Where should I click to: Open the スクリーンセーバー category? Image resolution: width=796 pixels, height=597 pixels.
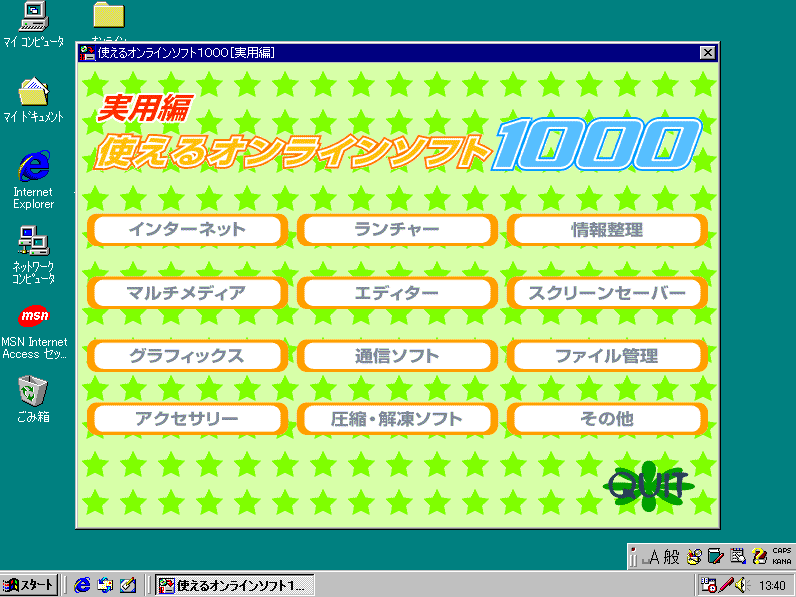tap(607, 293)
